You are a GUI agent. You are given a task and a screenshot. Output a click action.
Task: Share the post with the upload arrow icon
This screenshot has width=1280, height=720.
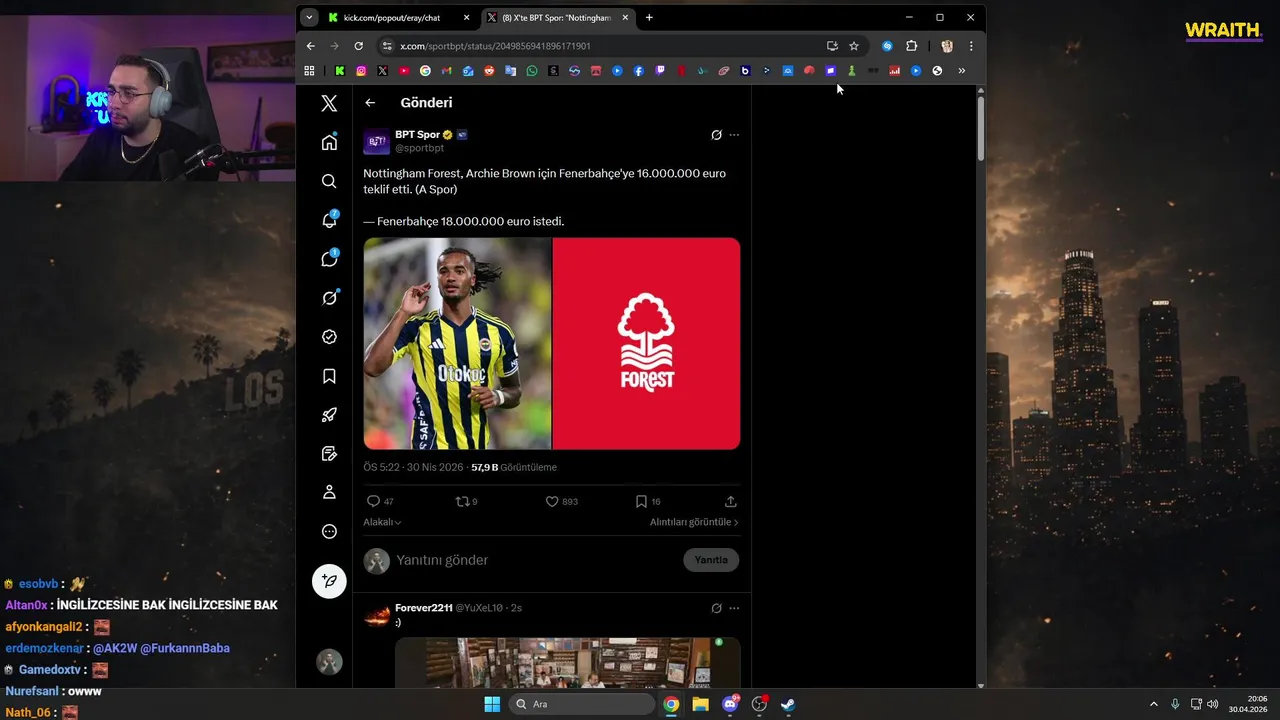[730, 501]
